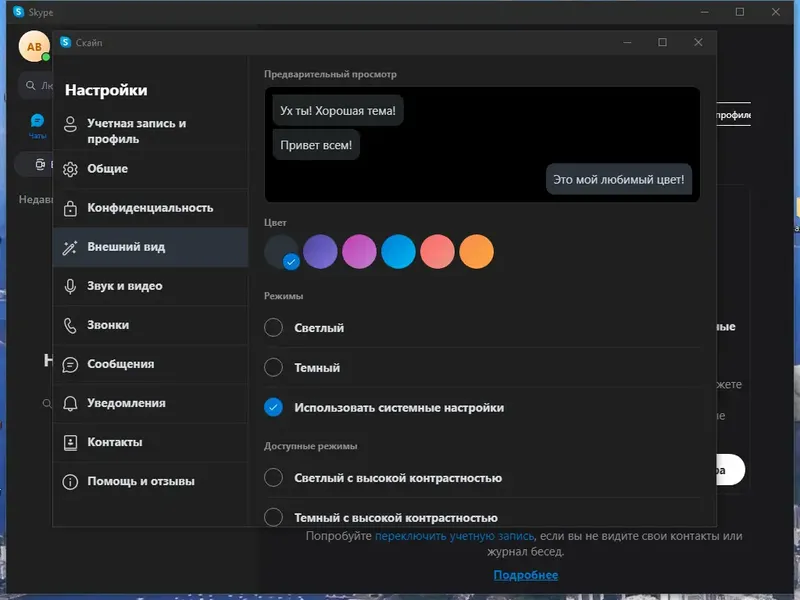Pick Темный с высокой контрастностью mode
The width and height of the screenshot is (800, 600).
(x=272, y=518)
